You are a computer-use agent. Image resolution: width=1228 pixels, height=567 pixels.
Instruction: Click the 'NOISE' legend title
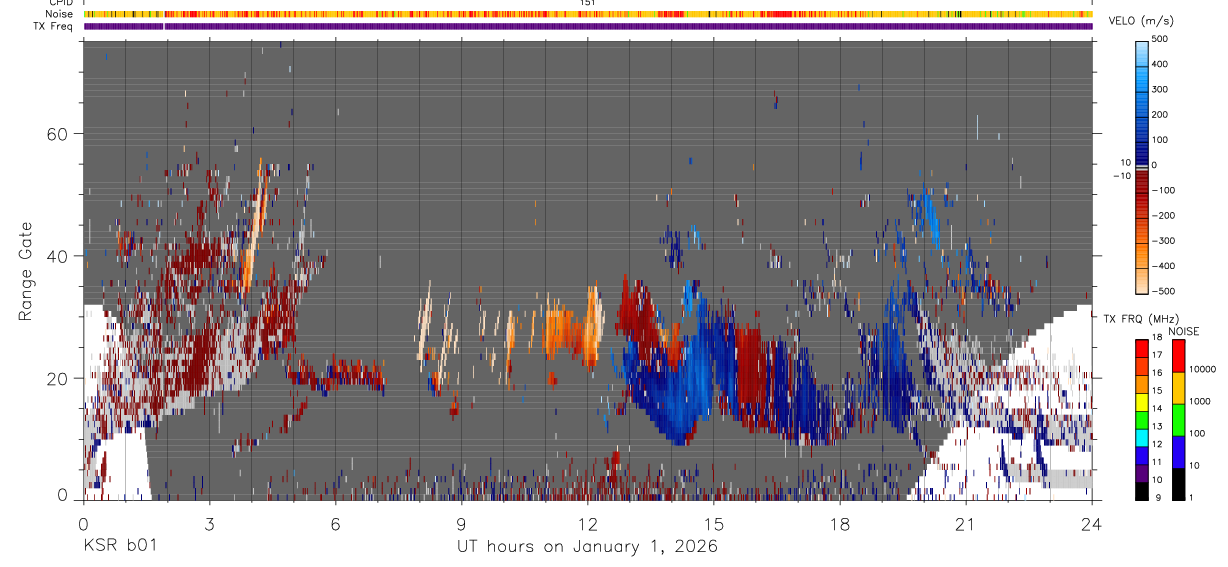click(1183, 331)
